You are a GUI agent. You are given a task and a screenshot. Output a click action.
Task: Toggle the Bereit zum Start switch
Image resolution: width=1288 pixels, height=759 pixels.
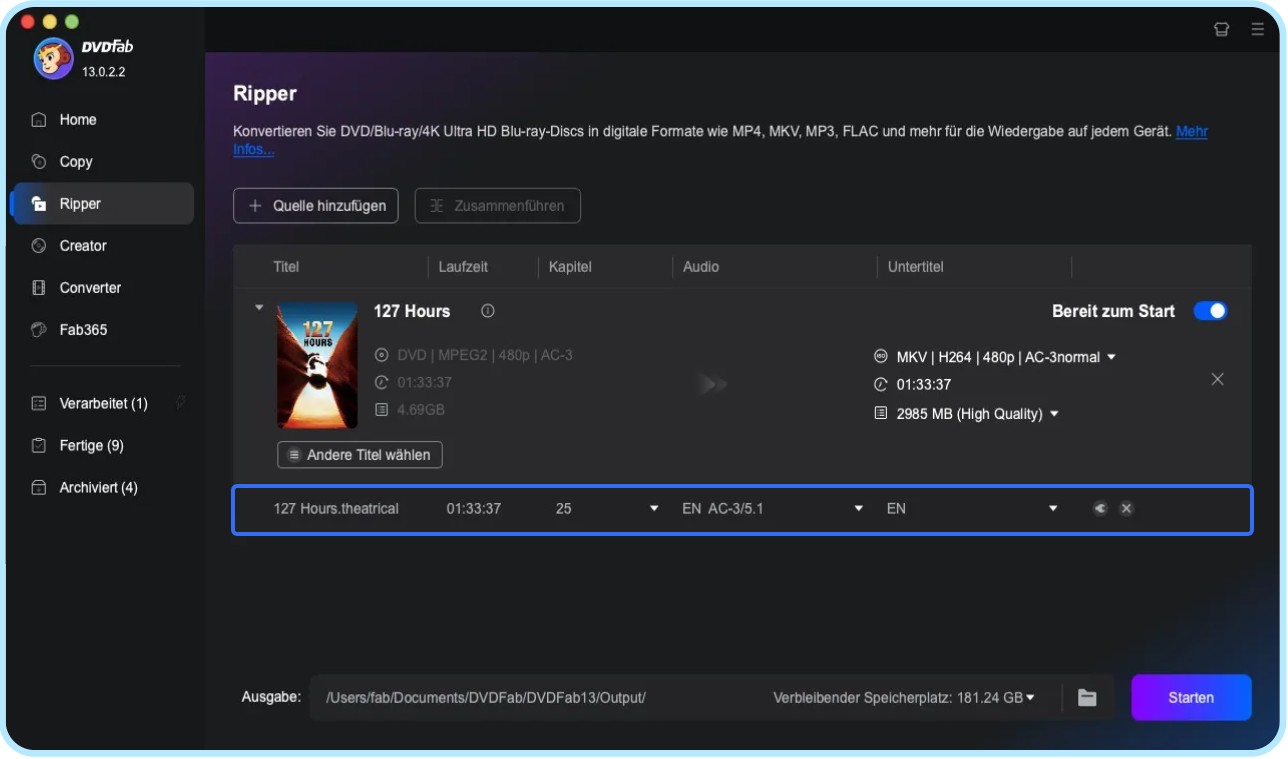[x=1210, y=311]
